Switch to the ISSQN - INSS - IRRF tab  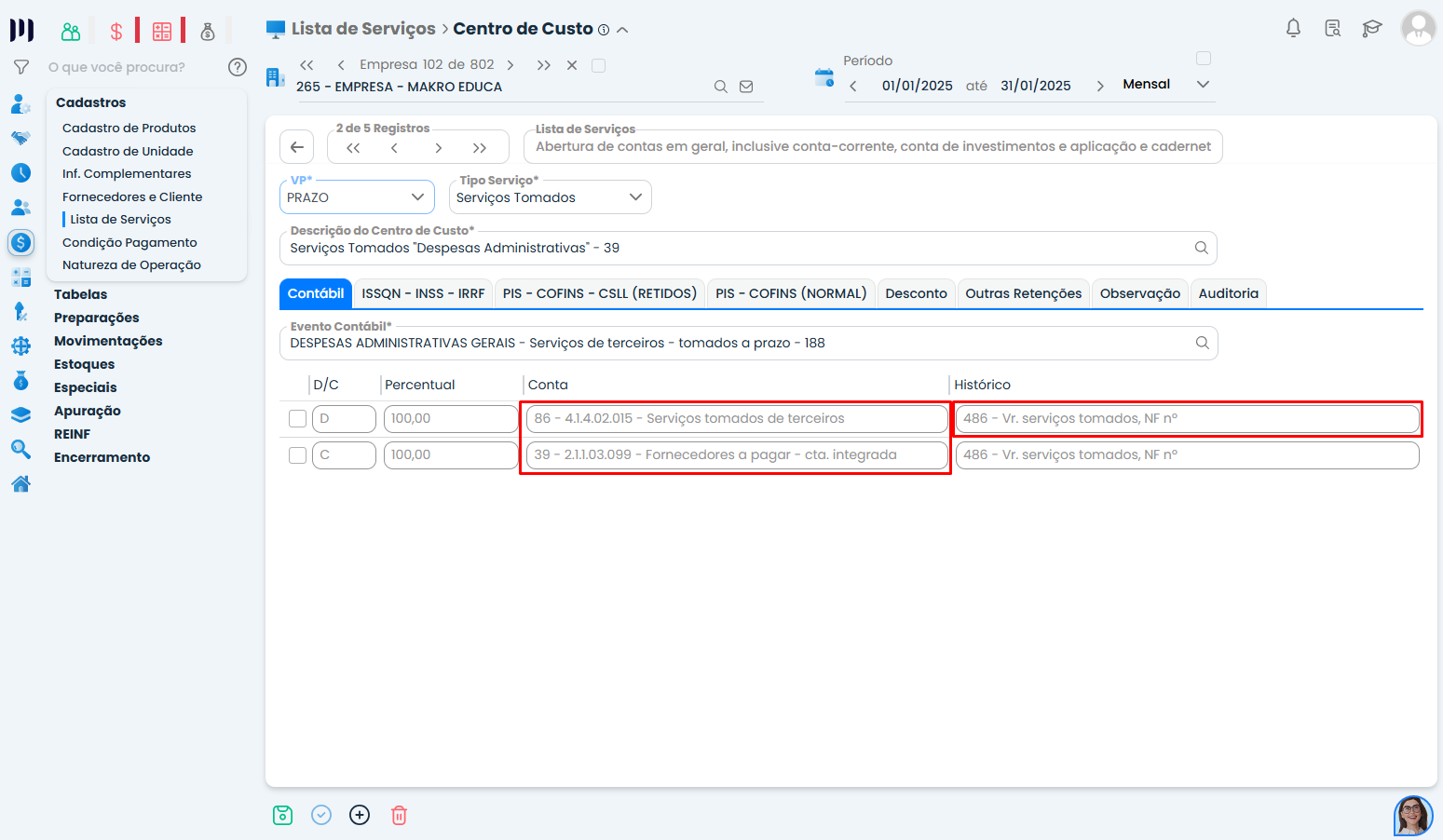coord(423,293)
